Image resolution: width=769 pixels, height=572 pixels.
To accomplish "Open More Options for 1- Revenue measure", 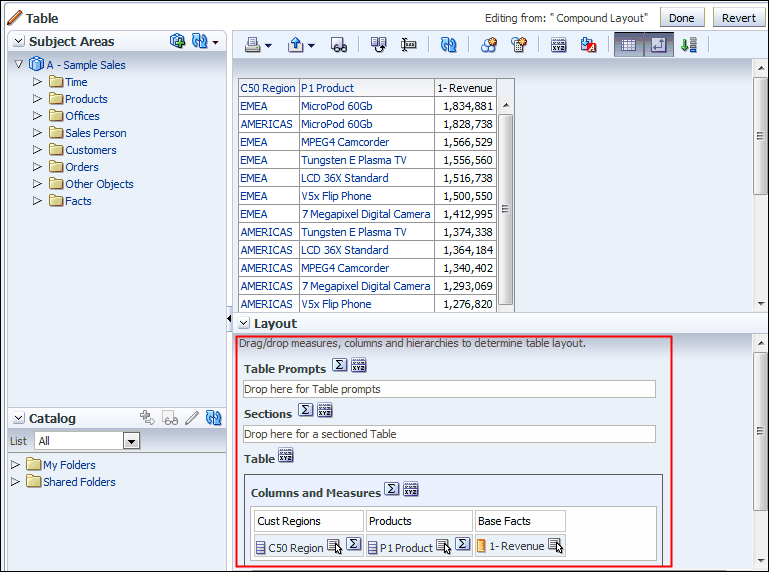I will 556,545.
